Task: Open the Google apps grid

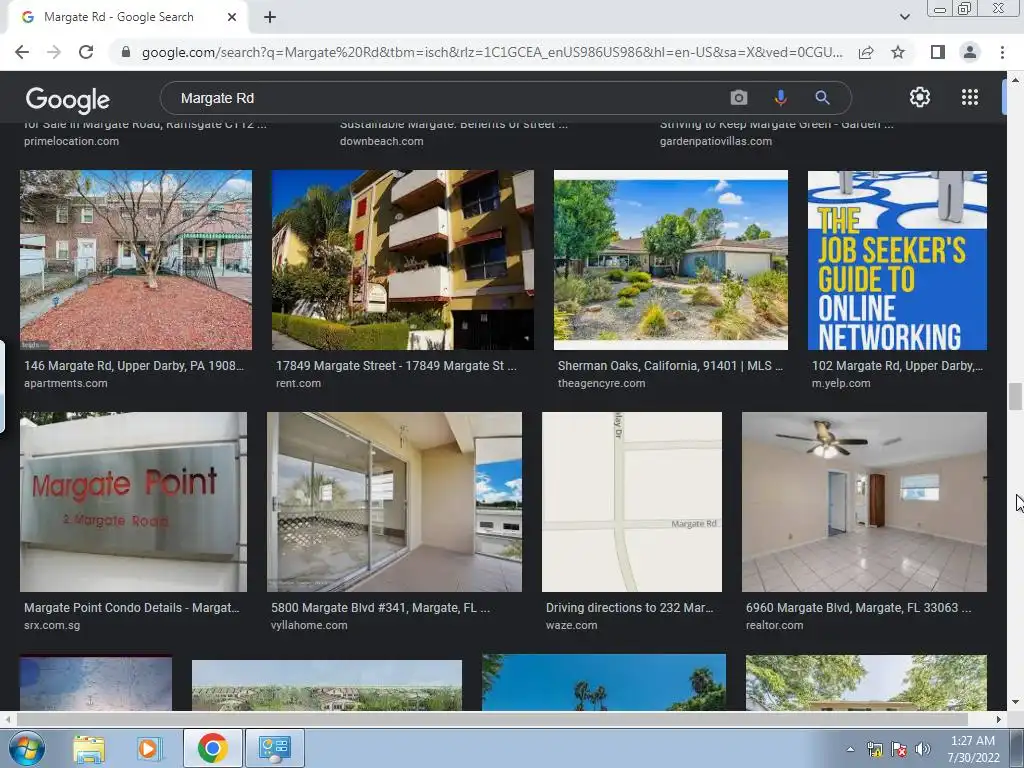Action: tap(970, 97)
